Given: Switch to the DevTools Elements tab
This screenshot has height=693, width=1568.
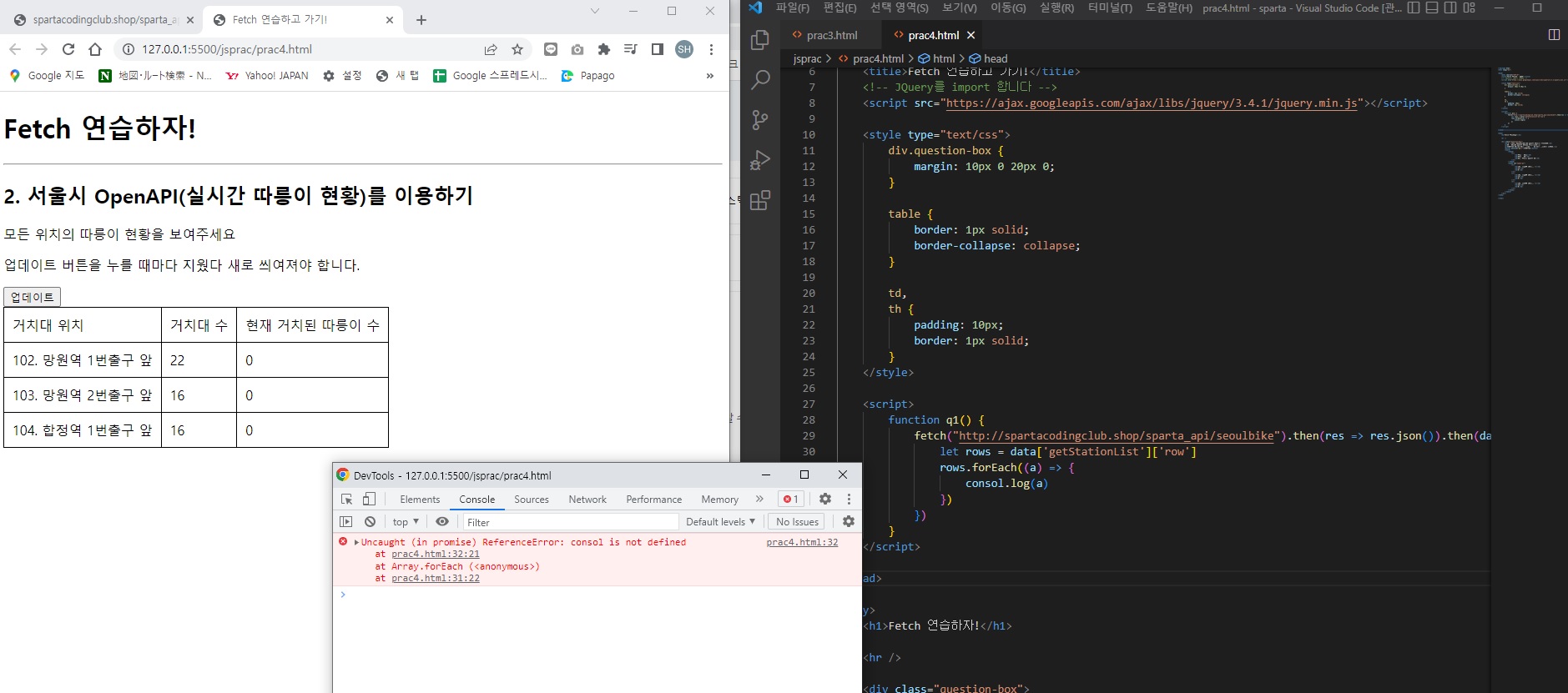Looking at the screenshot, I should (x=420, y=500).
